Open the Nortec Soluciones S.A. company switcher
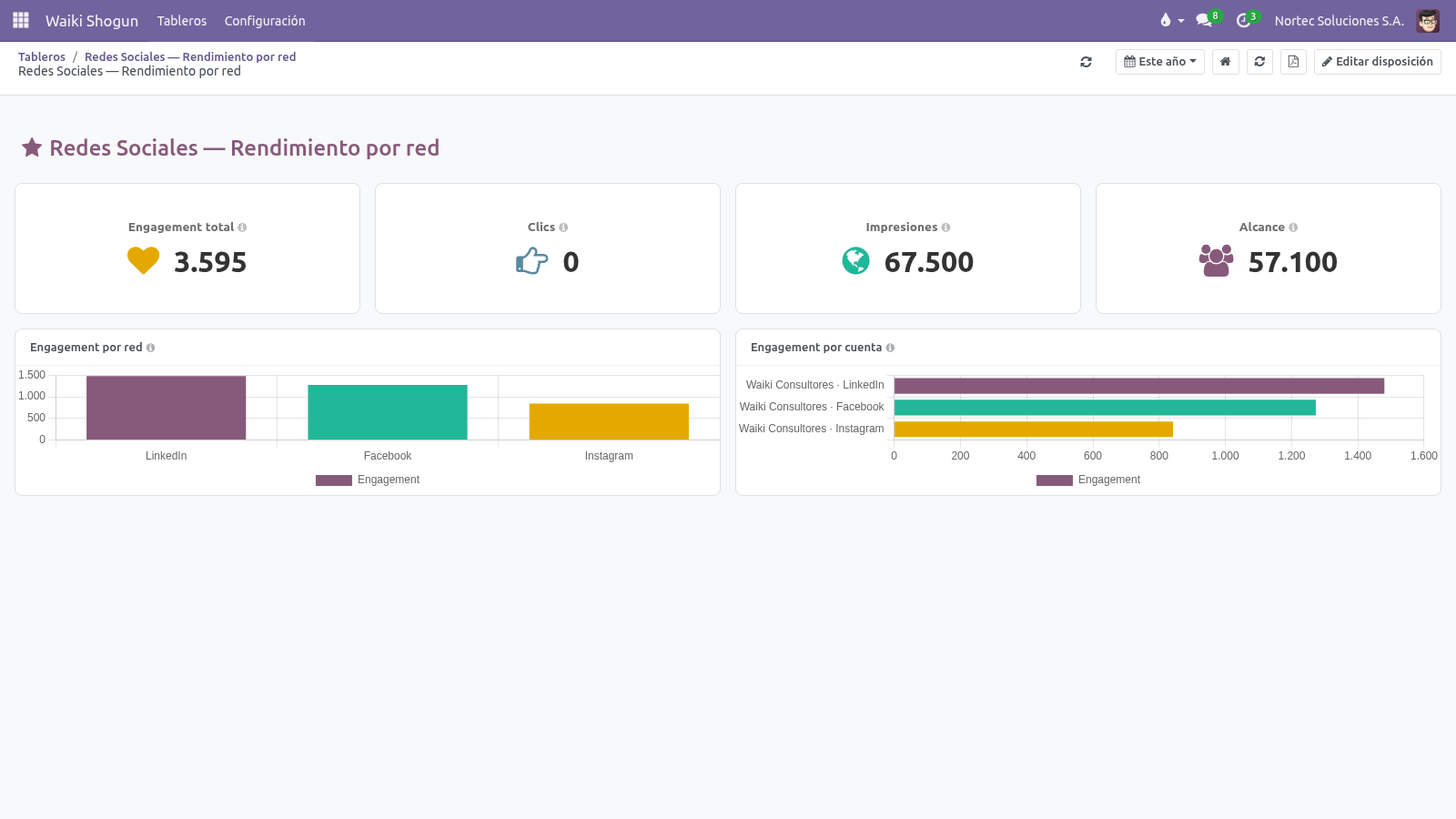Screen dimensions: 1456x819 click(1339, 20)
